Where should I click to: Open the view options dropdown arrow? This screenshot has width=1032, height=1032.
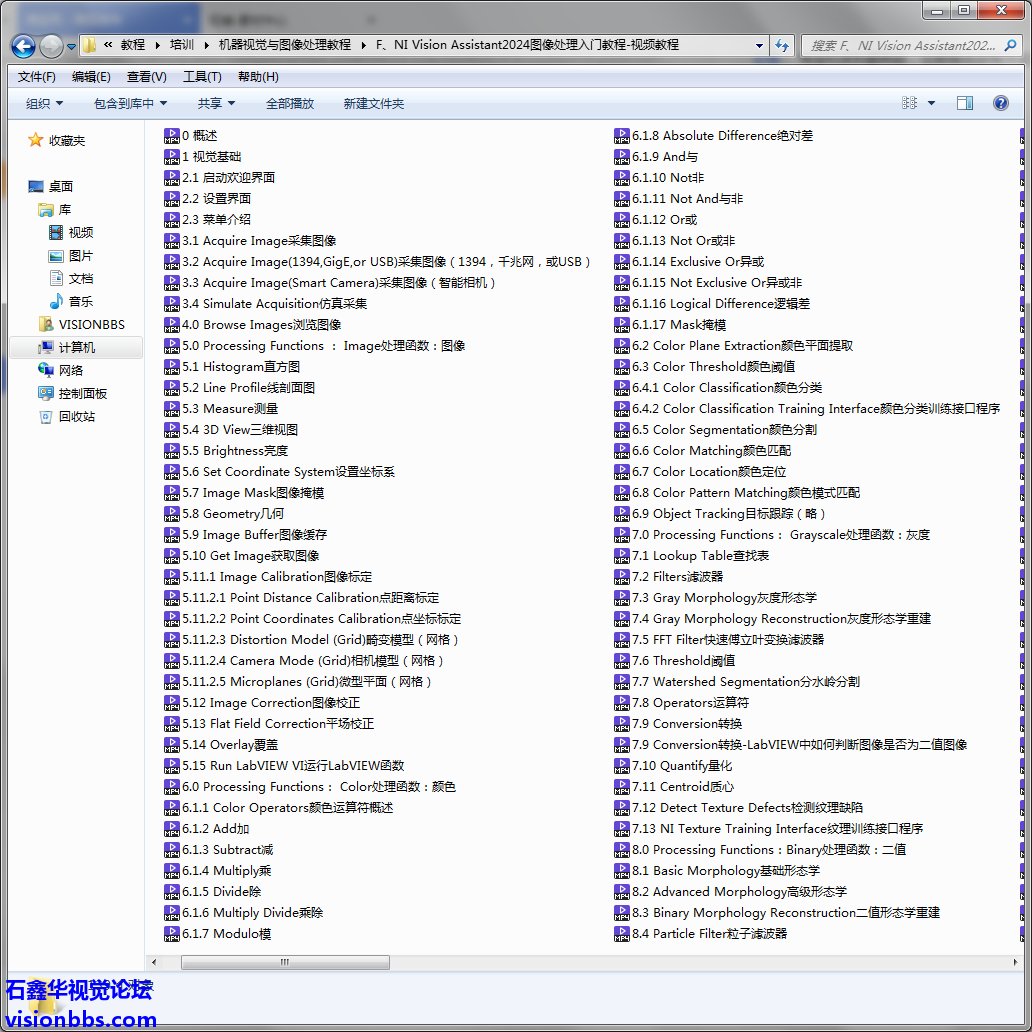point(931,103)
